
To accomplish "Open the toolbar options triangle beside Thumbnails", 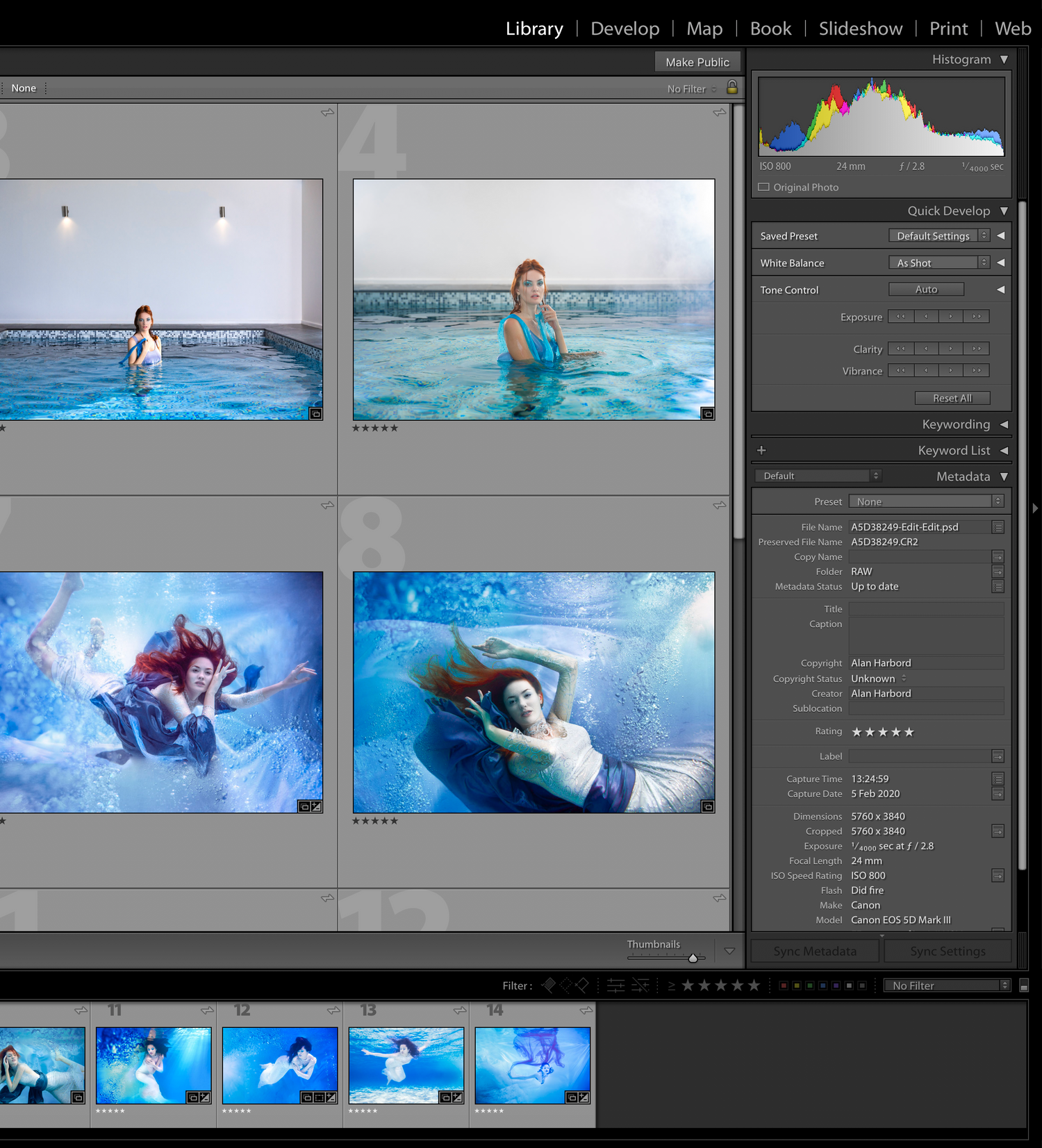I will coord(729,951).
